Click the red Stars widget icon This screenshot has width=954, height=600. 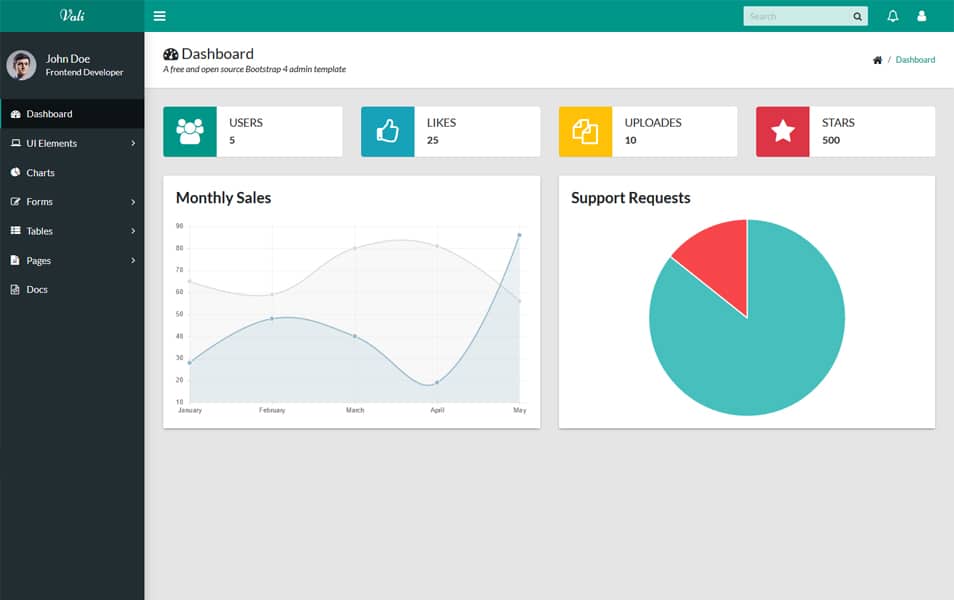click(x=782, y=131)
